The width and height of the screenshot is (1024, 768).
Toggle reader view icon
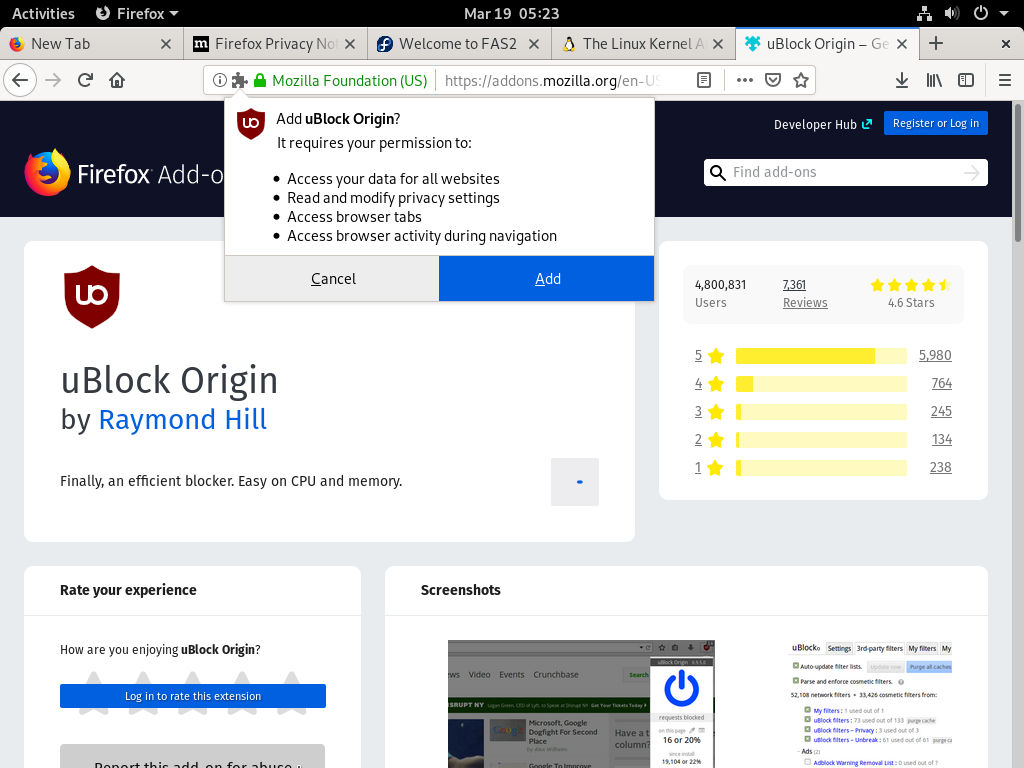click(703, 80)
